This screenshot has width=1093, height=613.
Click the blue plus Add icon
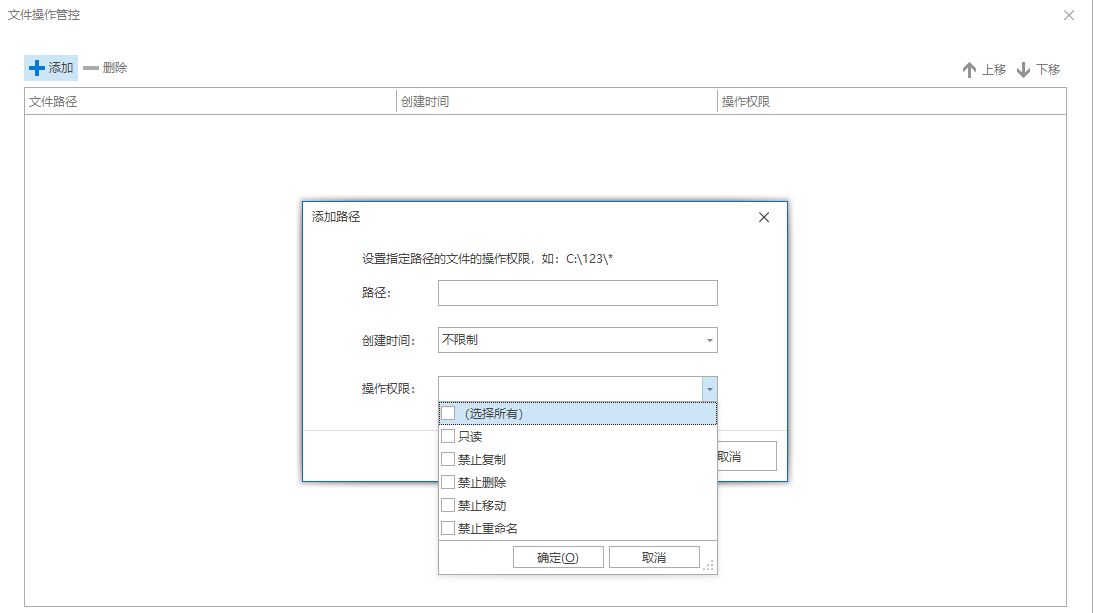[36, 68]
